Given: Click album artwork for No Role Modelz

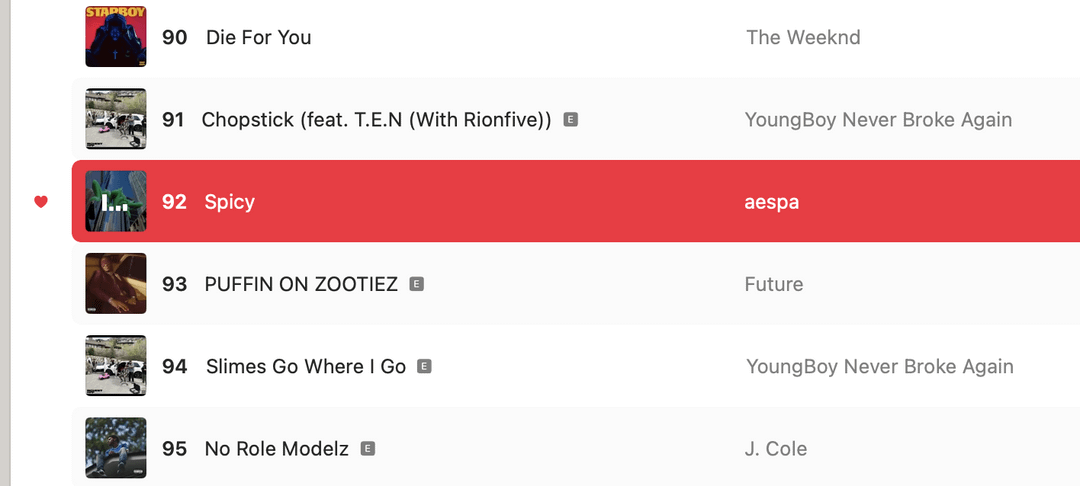Looking at the screenshot, I should 116,448.
